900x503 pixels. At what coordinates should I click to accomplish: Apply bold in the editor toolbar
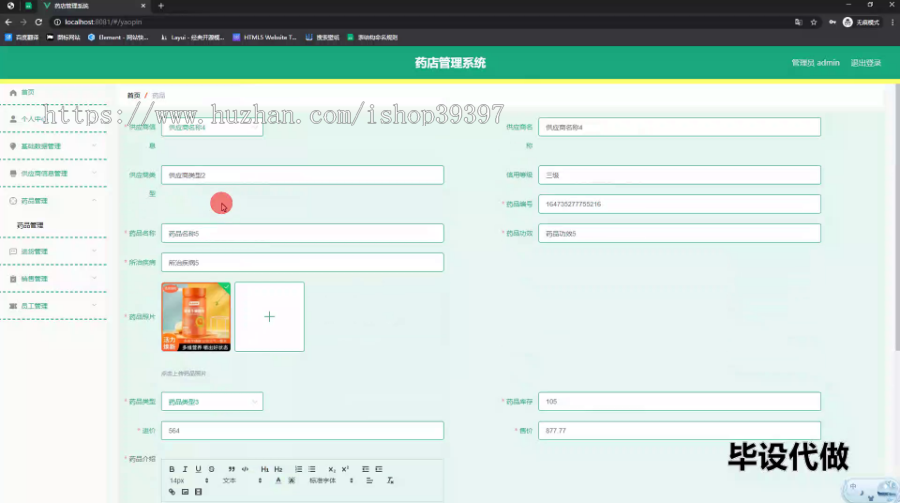(x=172, y=469)
